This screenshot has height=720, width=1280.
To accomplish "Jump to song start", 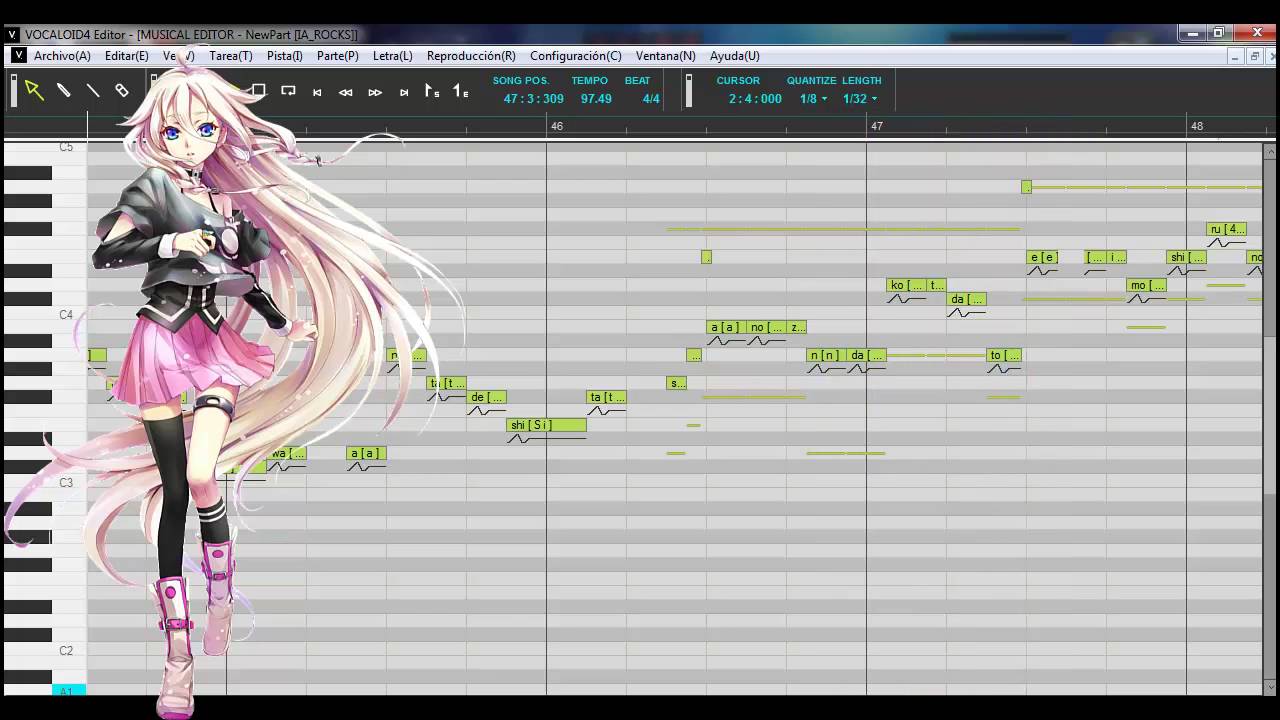I will tap(317, 92).
